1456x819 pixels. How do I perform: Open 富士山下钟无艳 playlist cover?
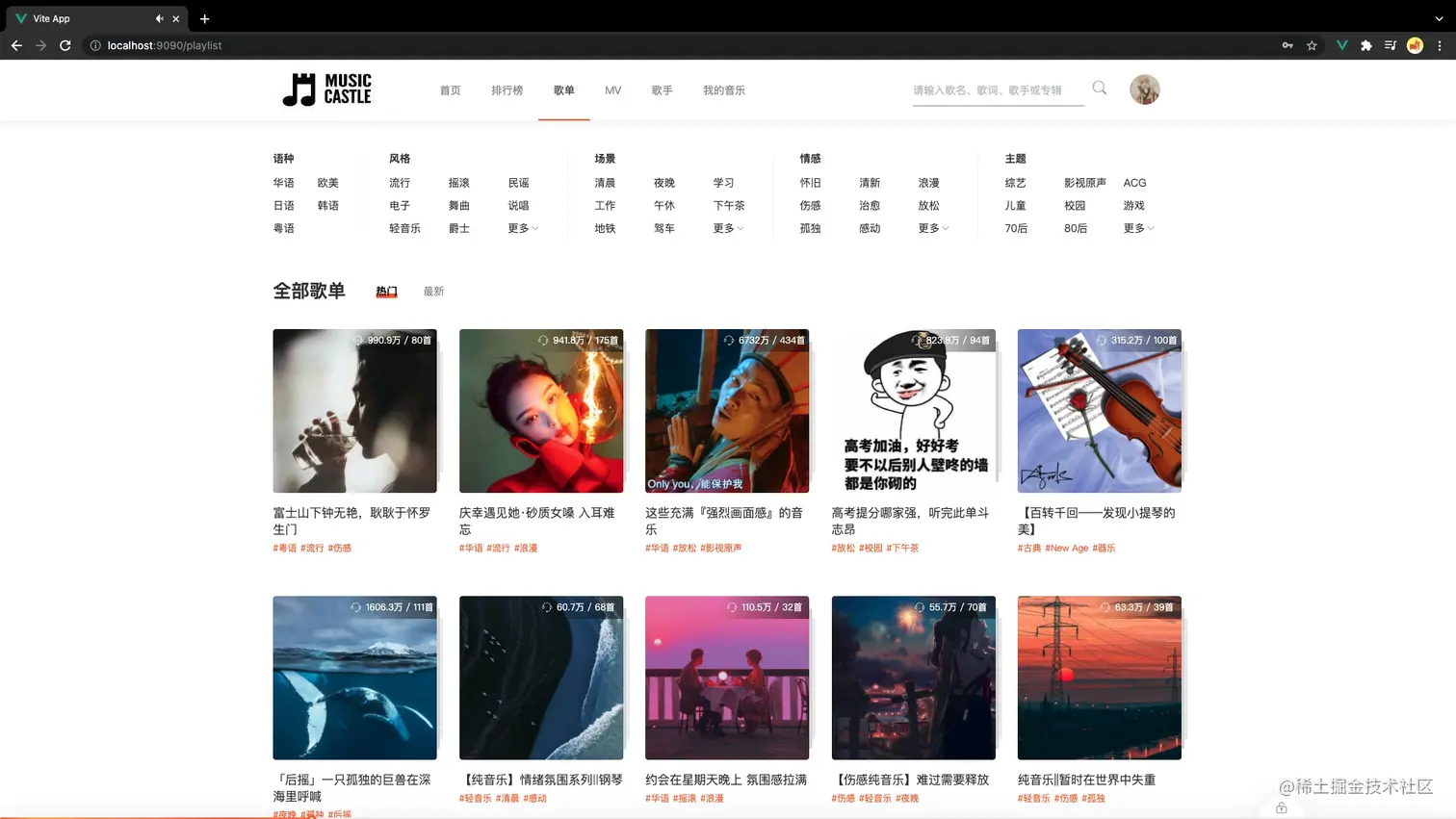(354, 411)
